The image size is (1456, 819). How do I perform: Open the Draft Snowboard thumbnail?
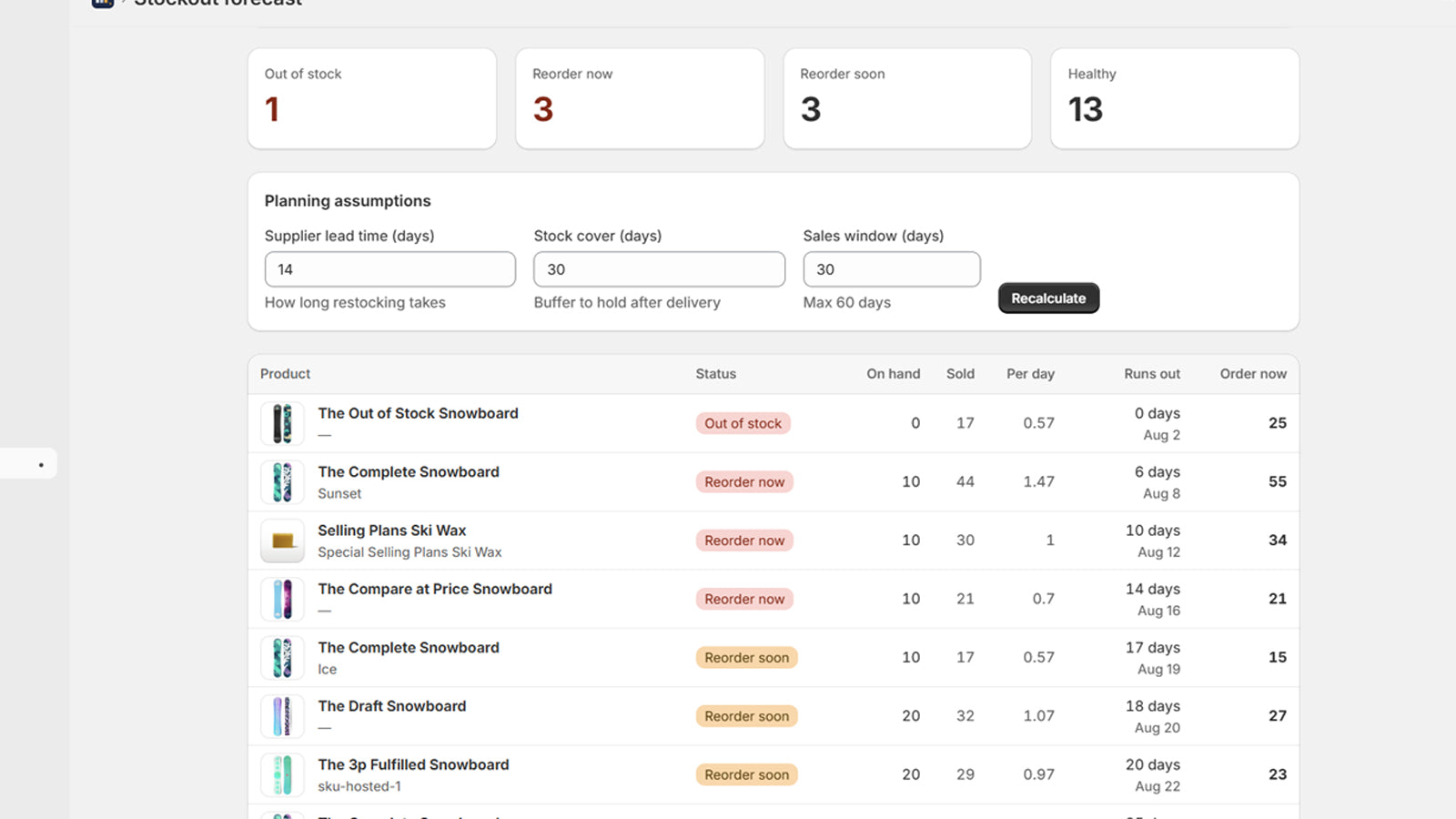tap(282, 716)
